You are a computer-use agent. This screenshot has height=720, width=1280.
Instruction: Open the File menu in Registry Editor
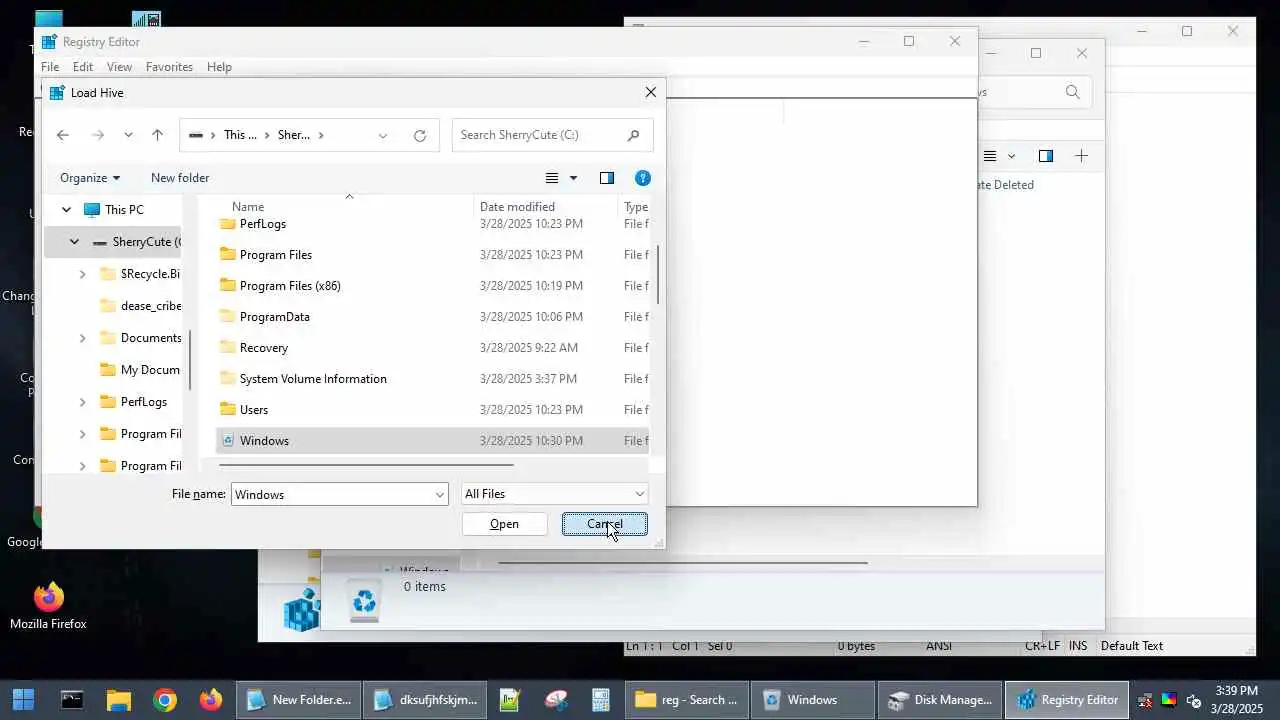[x=50, y=67]
